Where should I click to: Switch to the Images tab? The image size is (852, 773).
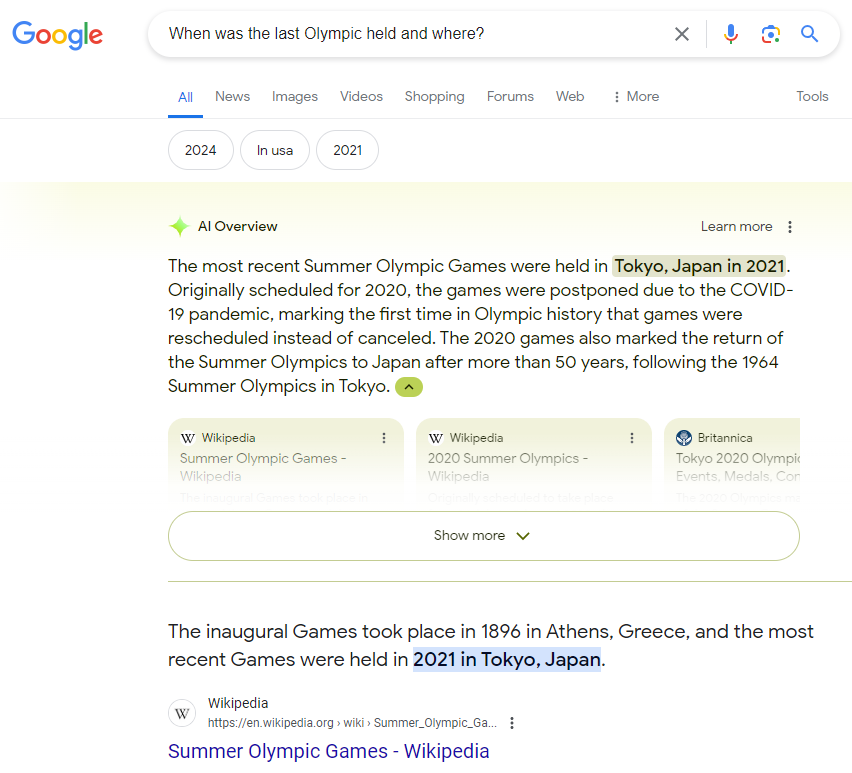[295, 97]
